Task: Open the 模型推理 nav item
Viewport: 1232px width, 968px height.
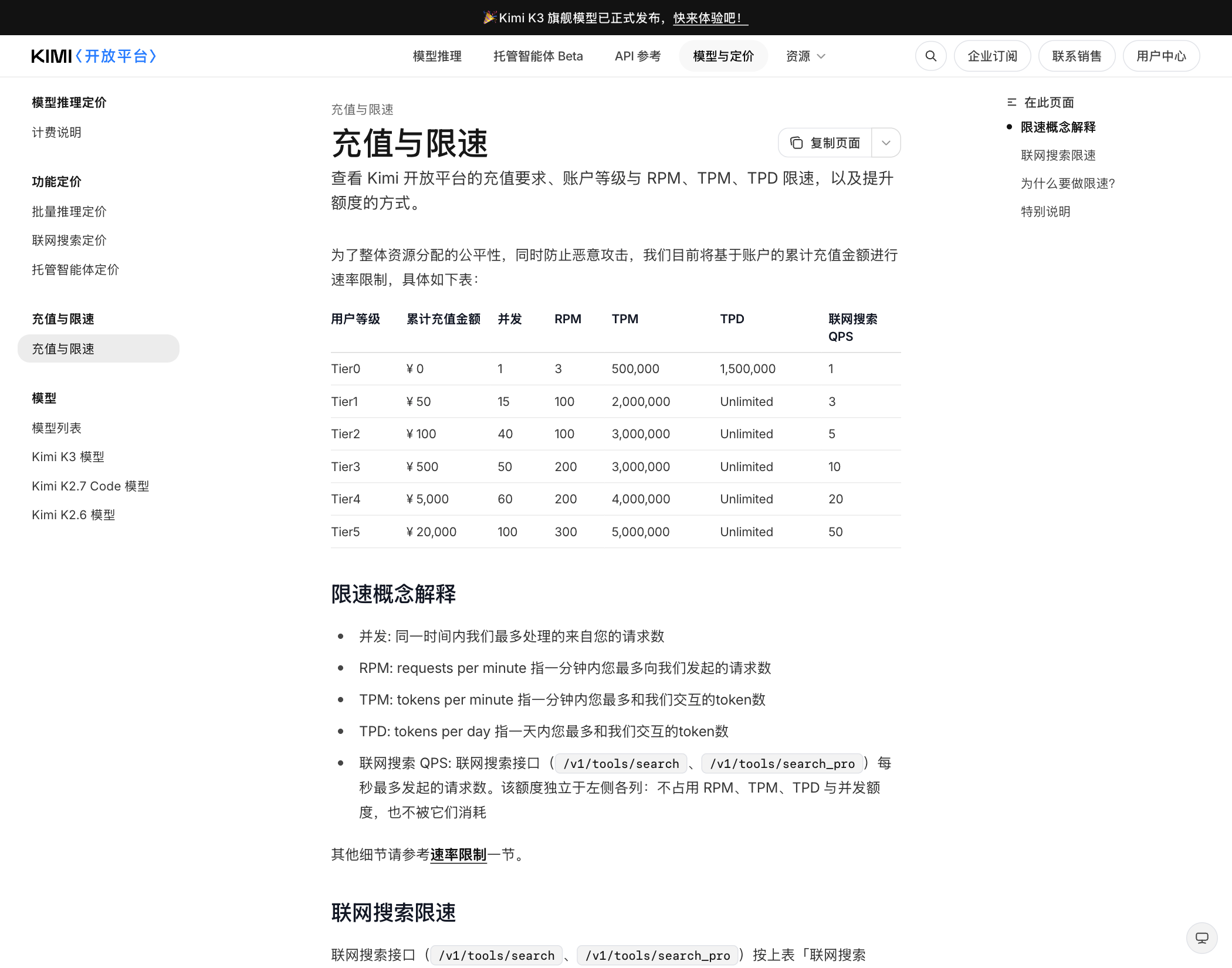Action: coord(437,56)
